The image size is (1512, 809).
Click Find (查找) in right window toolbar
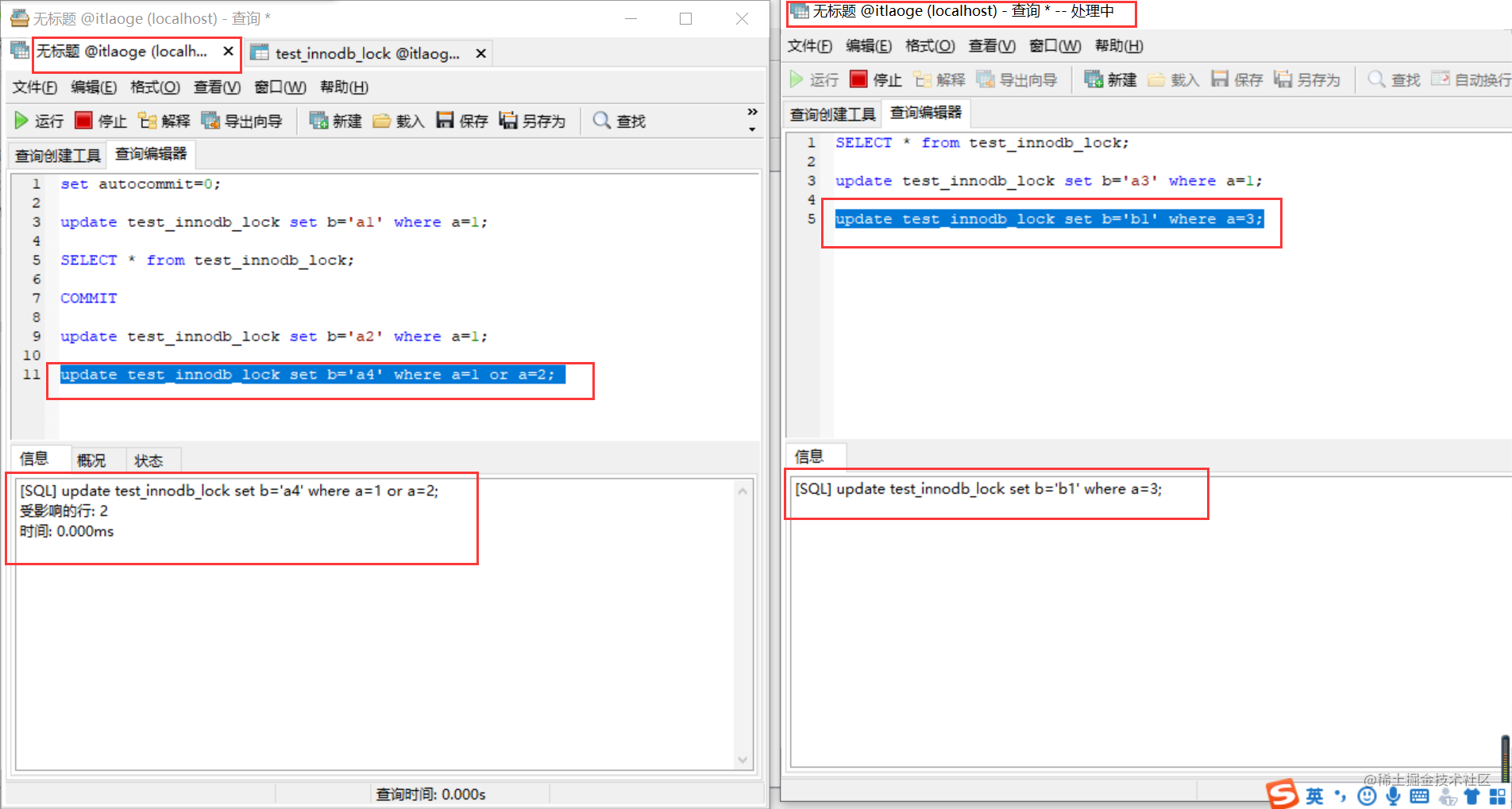[1394, 79]
